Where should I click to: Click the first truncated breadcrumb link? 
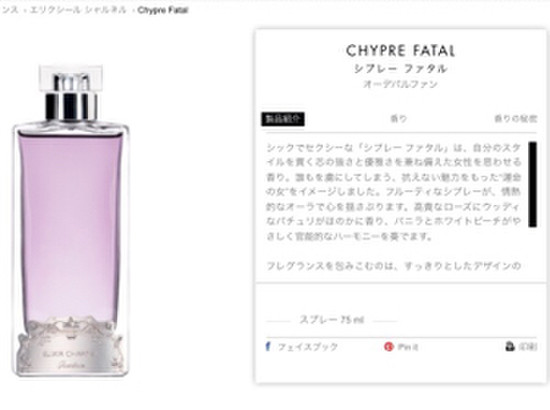click(x=9, y=10)
